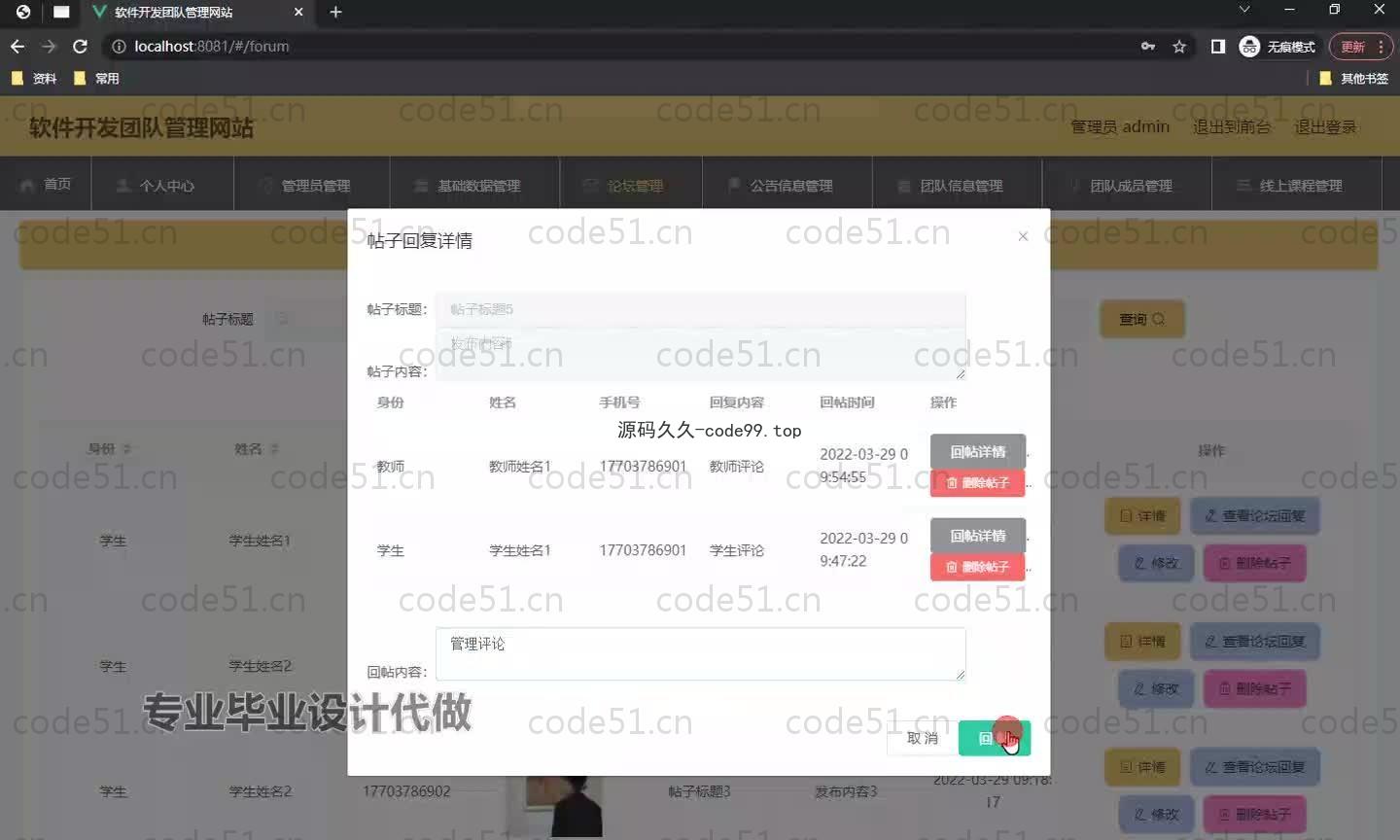Click the site info icon before URL

[119, 46]
